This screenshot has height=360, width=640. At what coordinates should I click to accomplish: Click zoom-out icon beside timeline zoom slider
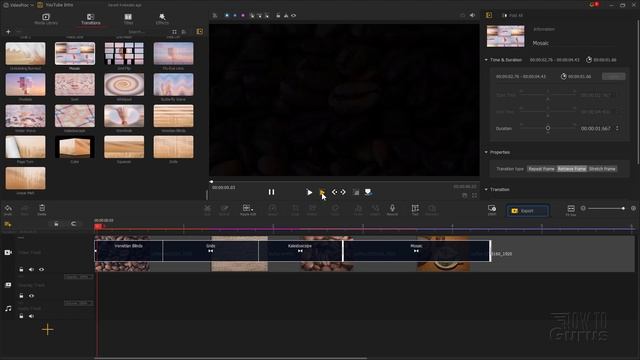coord(583,208)
